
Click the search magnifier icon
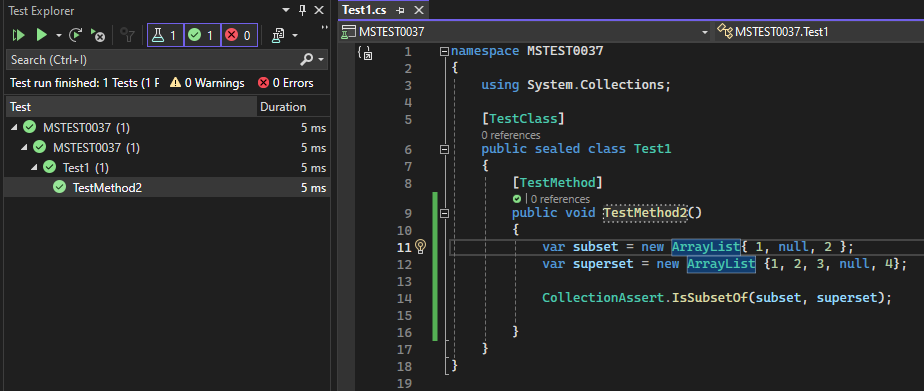point(307,59)
